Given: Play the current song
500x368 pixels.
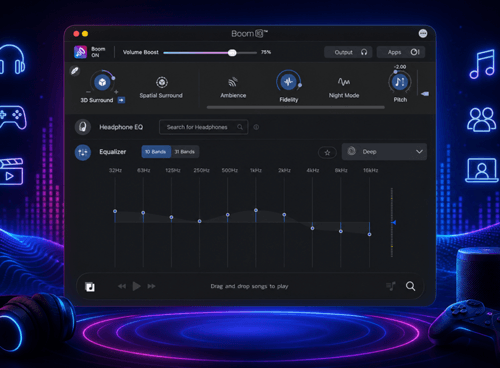Looking at the screenshot, I should [x=136, y=286].
